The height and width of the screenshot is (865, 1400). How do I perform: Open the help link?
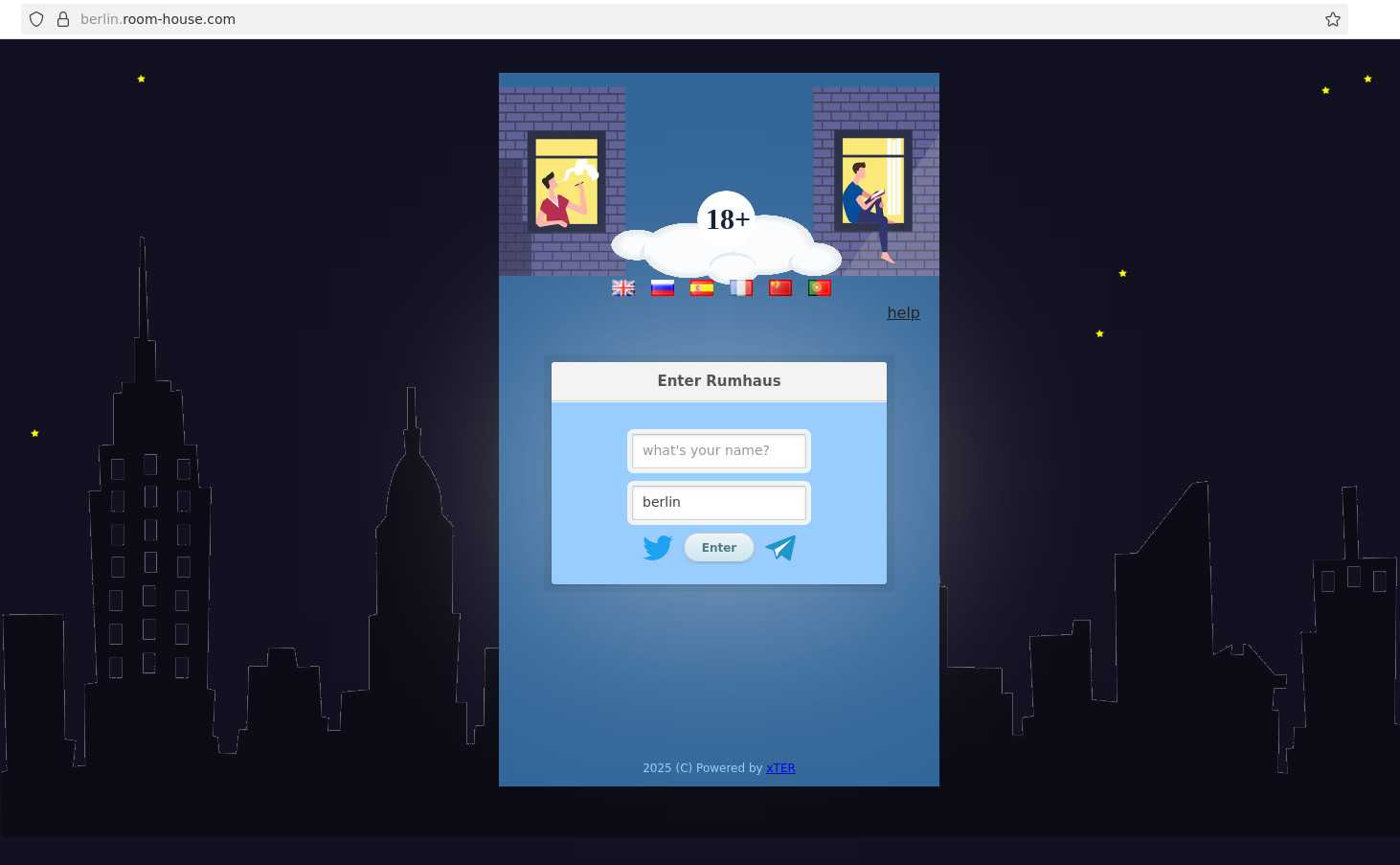pyautogui.click(x=903, y=313)
